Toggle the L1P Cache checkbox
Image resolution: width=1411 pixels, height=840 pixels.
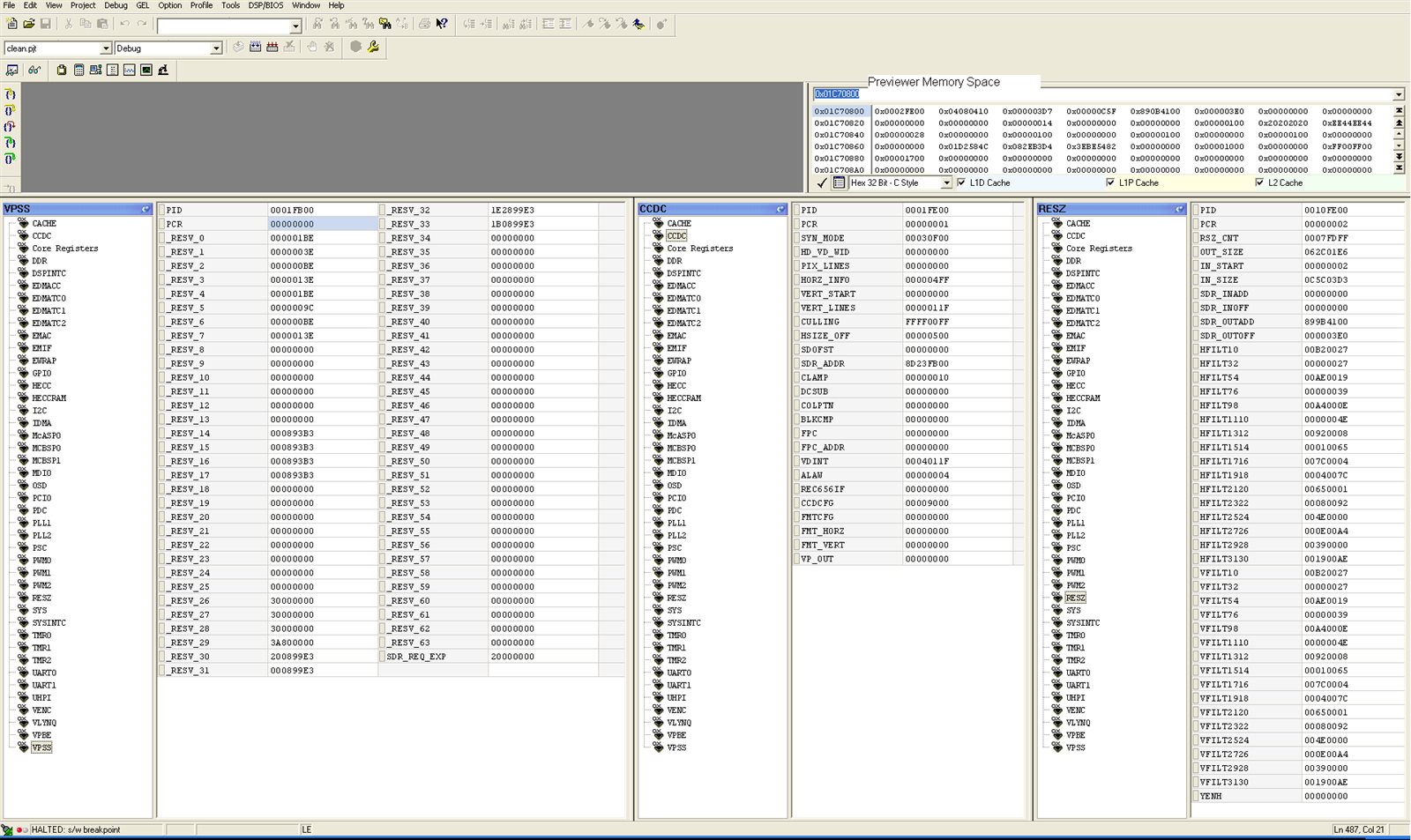click(x=1110, y=182)
